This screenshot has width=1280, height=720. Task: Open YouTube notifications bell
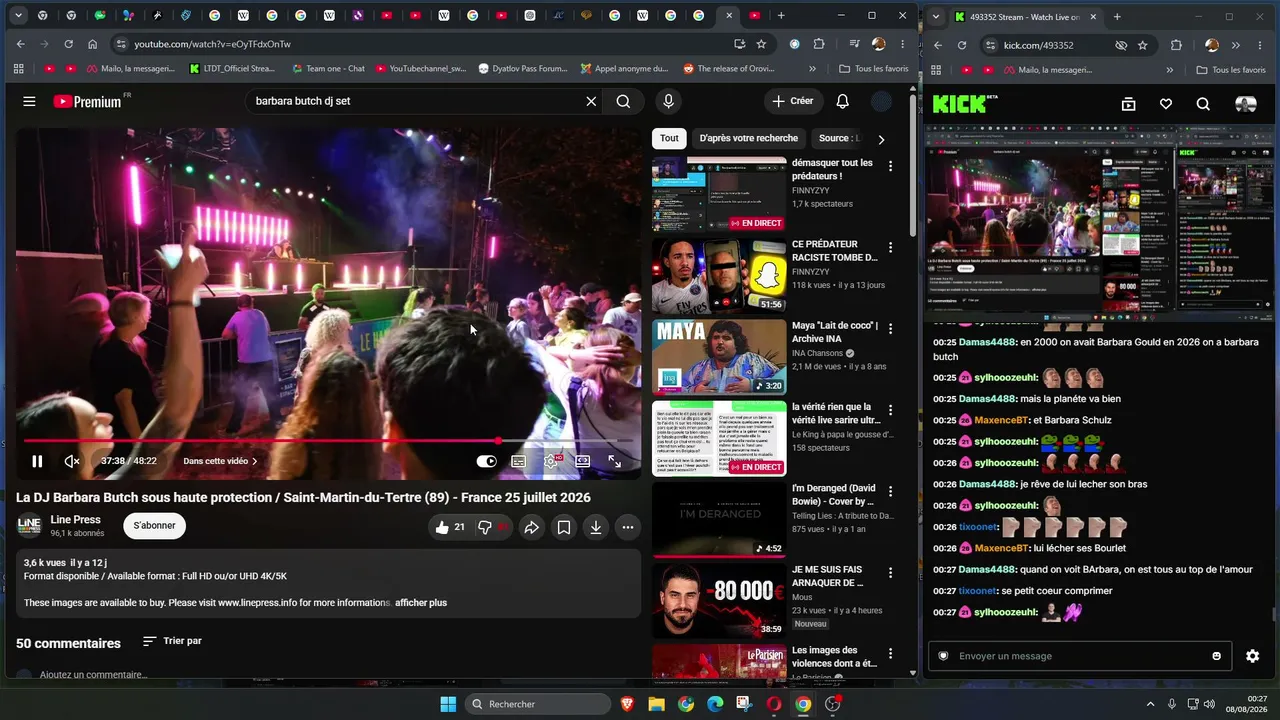tap(843, 101)
